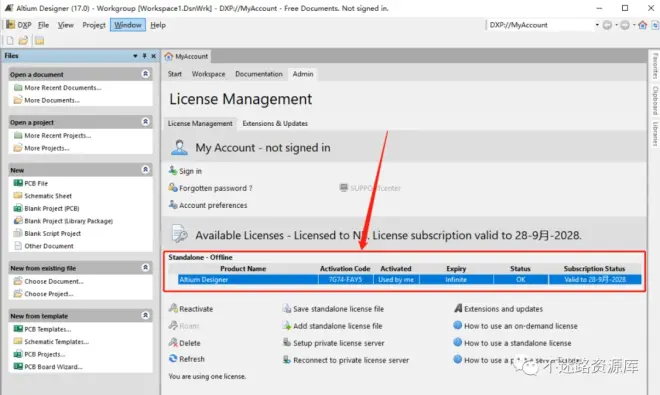The height and width of the screenshot is (395, 660).
Task: Open the Libraries side panel tab
Action: pyautogui.click(x=655, y=134)
